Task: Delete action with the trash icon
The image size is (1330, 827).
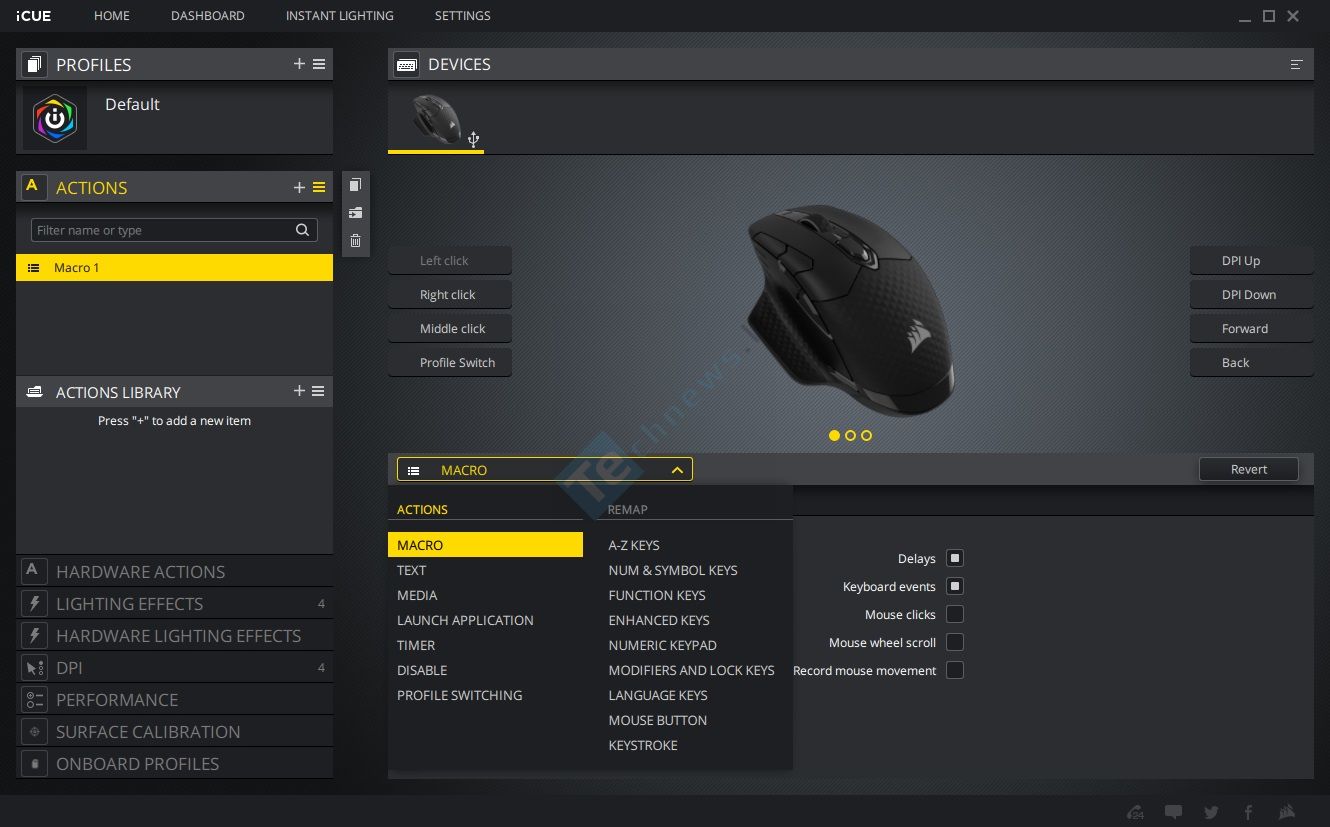Action: point(355,241)
